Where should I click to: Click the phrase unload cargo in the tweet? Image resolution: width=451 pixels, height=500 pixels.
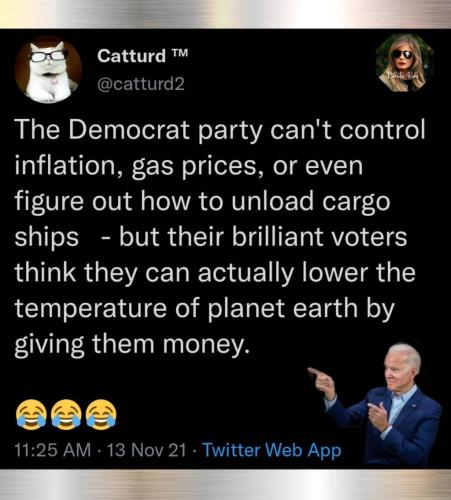click(310, 201)
